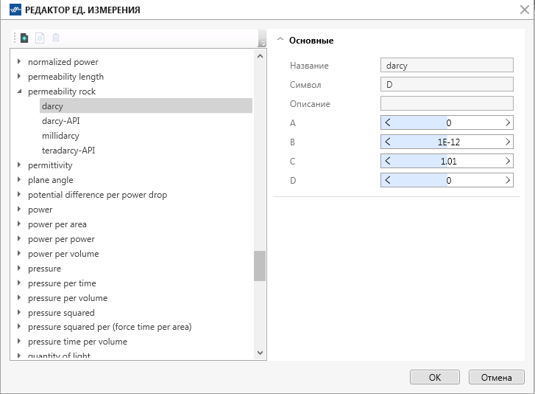
Task: Select the teradarcy-API unit
Action: click(x=68, y=150)
